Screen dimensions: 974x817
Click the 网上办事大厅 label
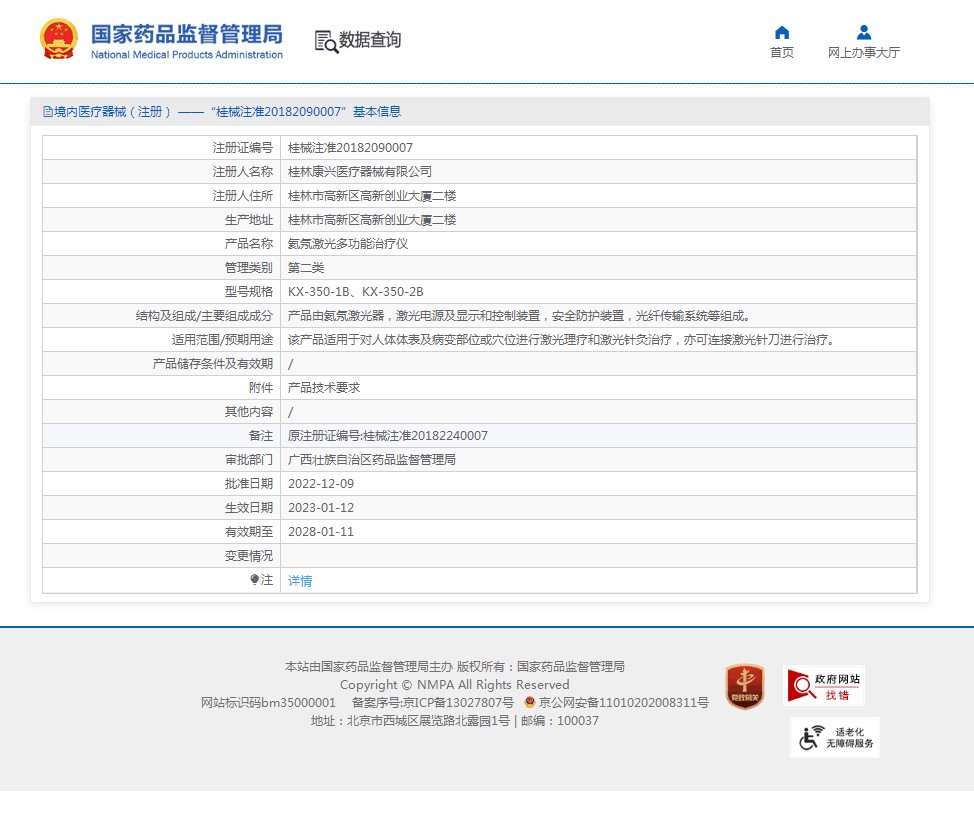[863, 53]
